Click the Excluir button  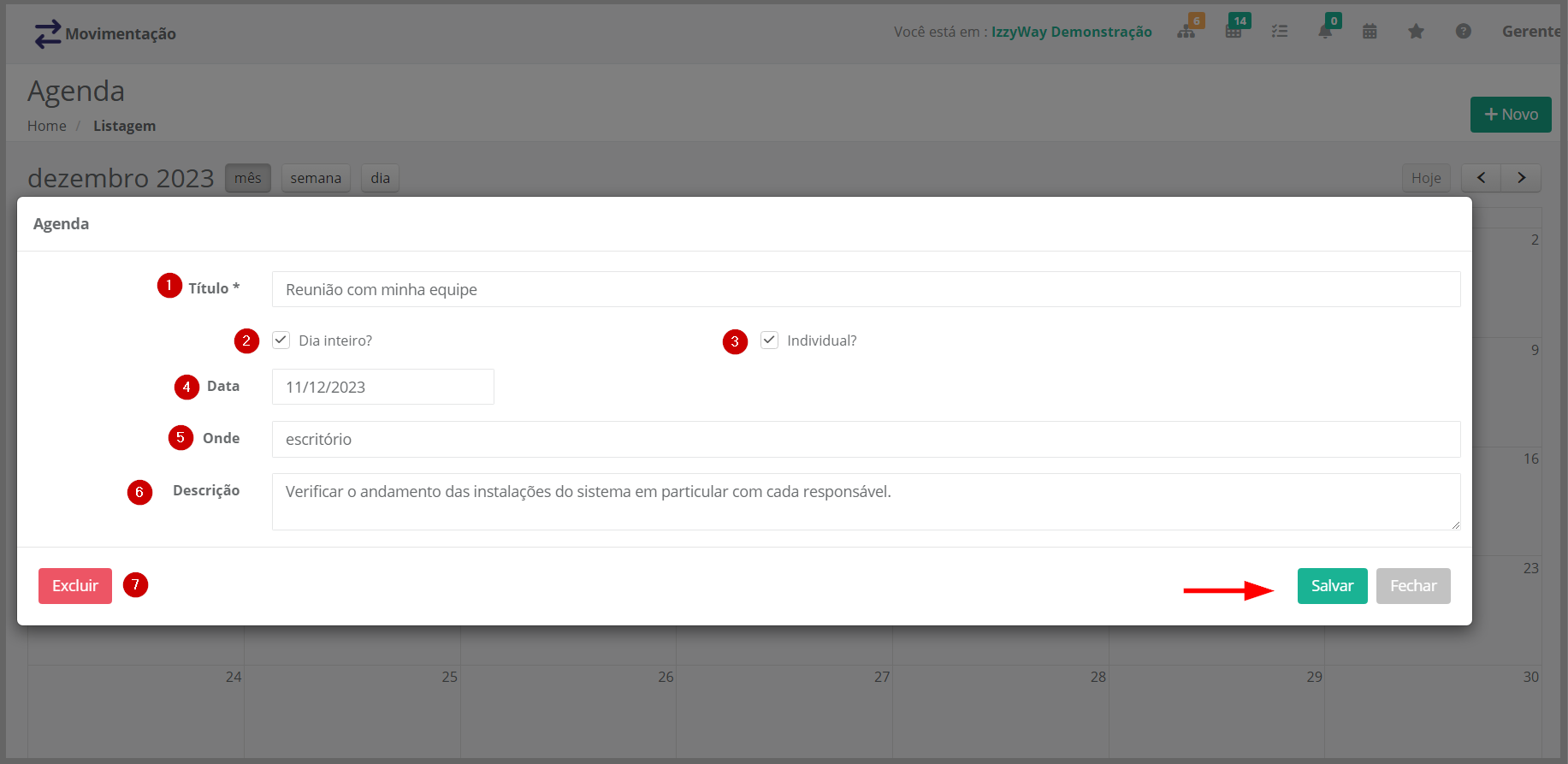(75, 586)
